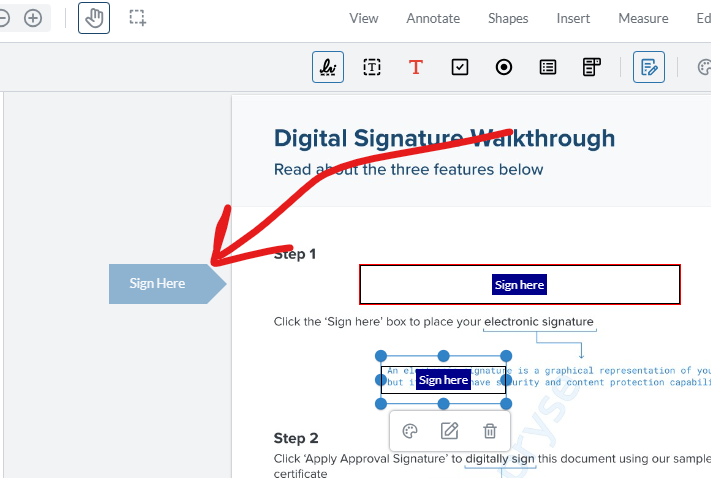Switch to the Annotate tab
Screen dimensions: 711x478
(x=433, y=18)
